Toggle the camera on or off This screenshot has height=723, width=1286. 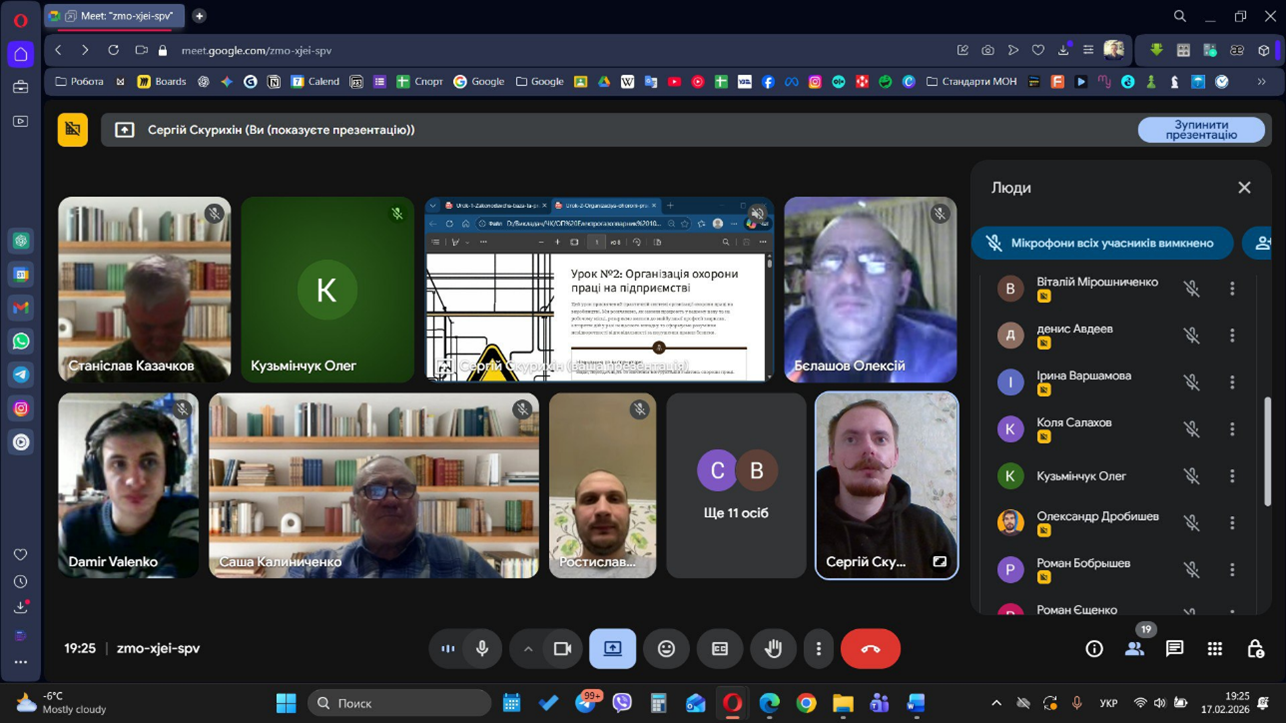[562, 649]
